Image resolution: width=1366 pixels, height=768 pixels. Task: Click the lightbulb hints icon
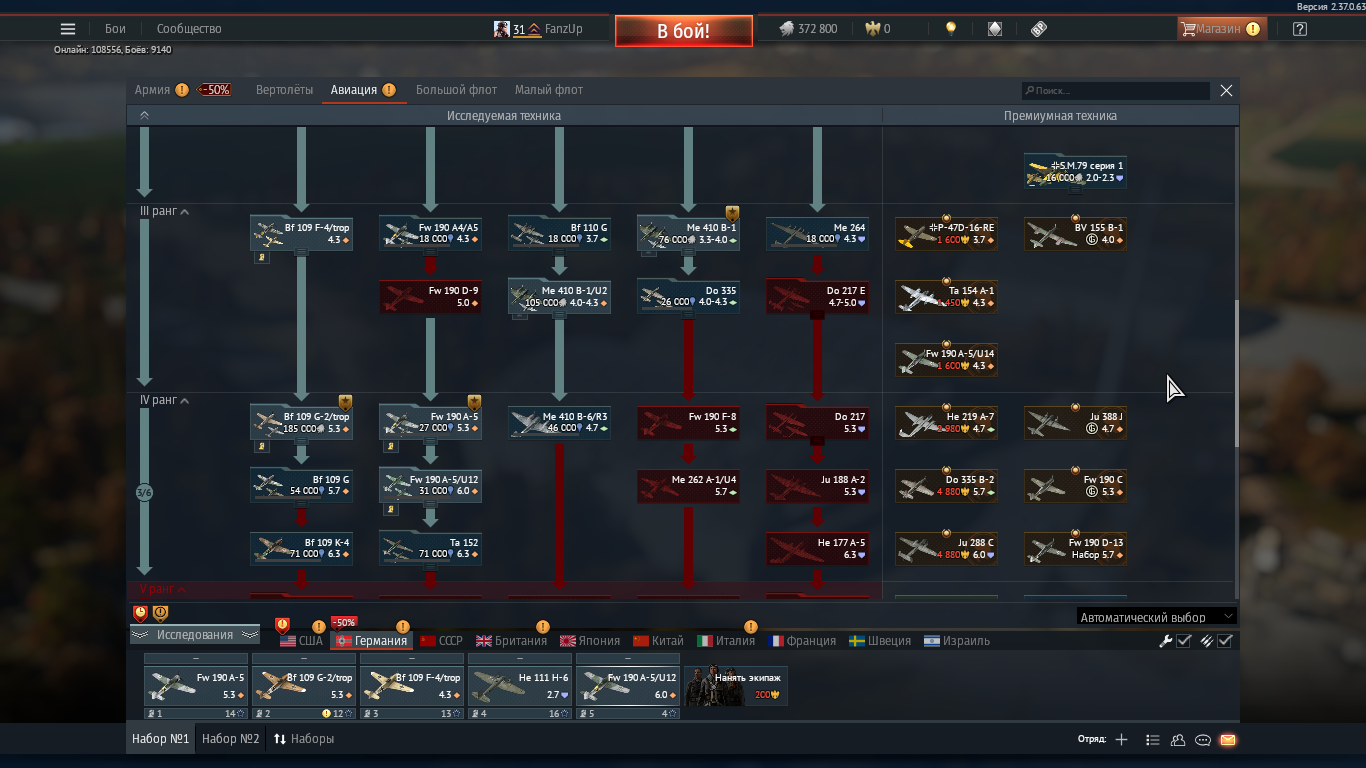[951, 29]
